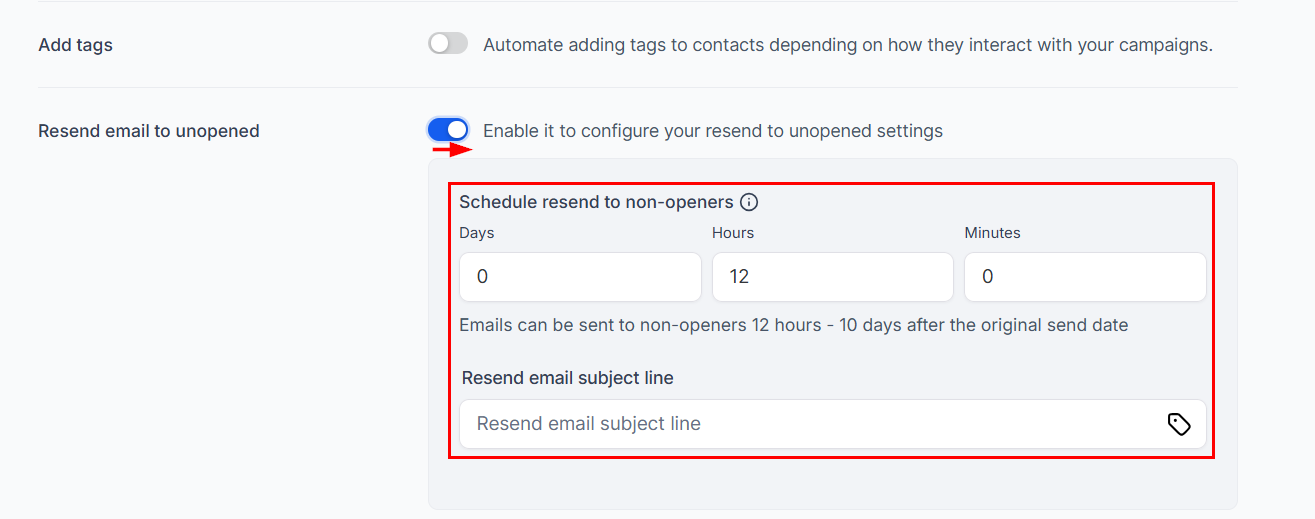Enable the Add tags toggle
Screen dimensions: 1315x519
pos(448,44)
